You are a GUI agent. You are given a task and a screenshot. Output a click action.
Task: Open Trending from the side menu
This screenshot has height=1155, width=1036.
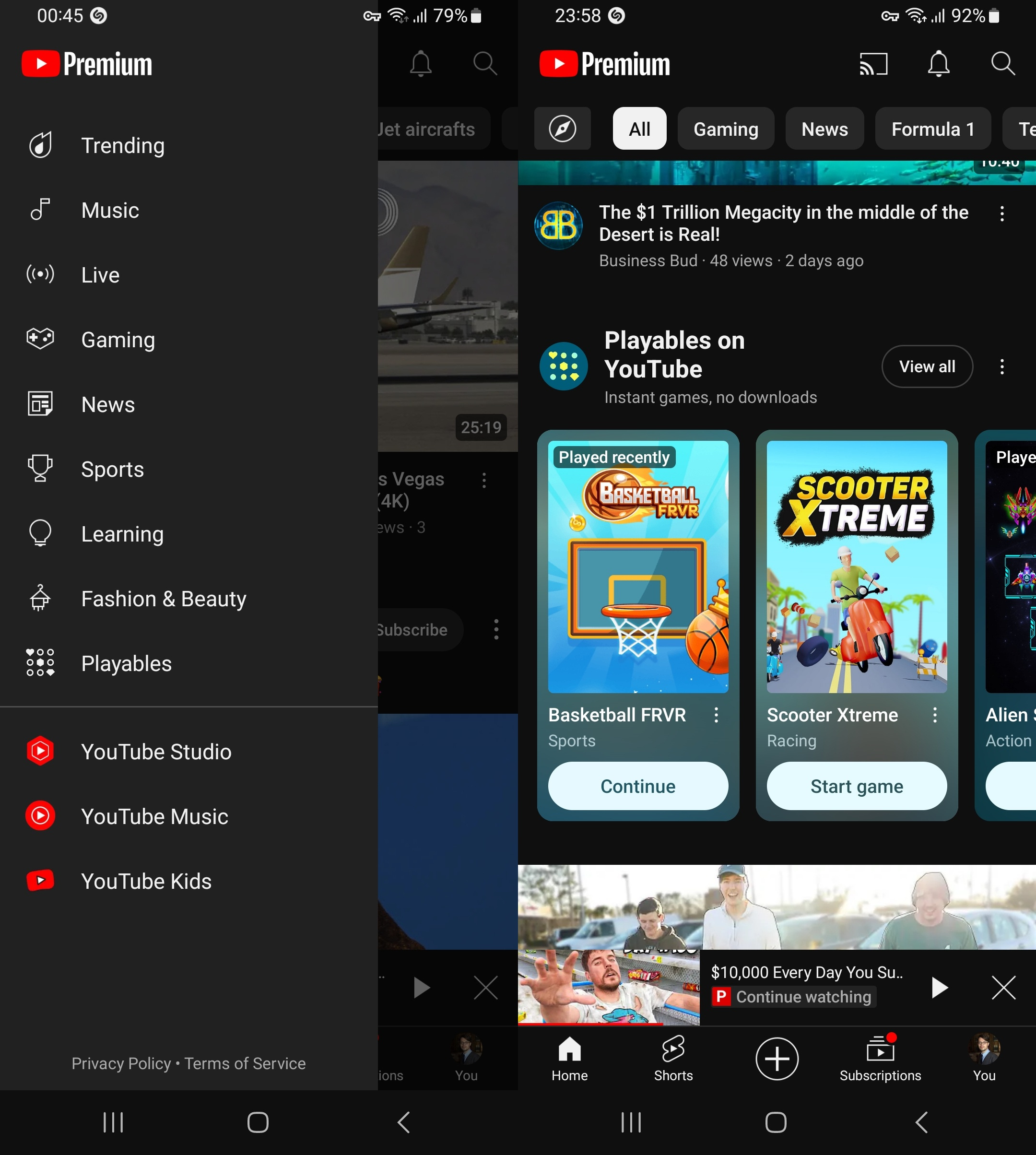189,146
